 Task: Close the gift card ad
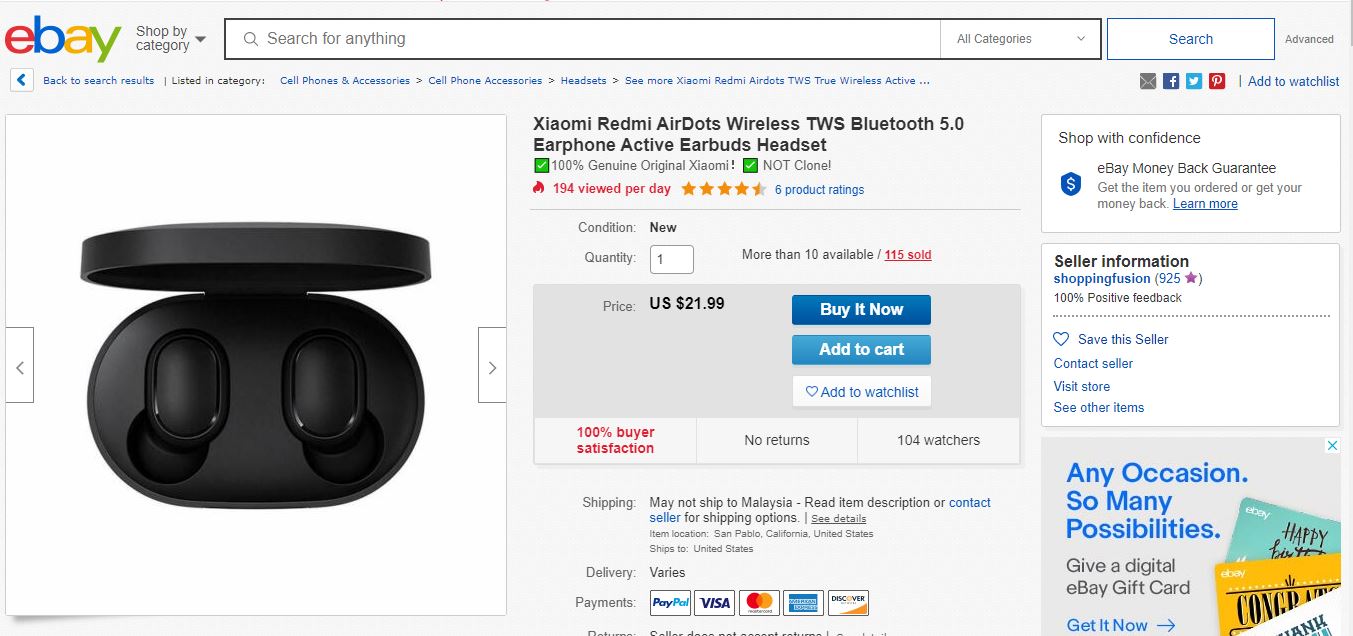click(x=1331, y=446)
